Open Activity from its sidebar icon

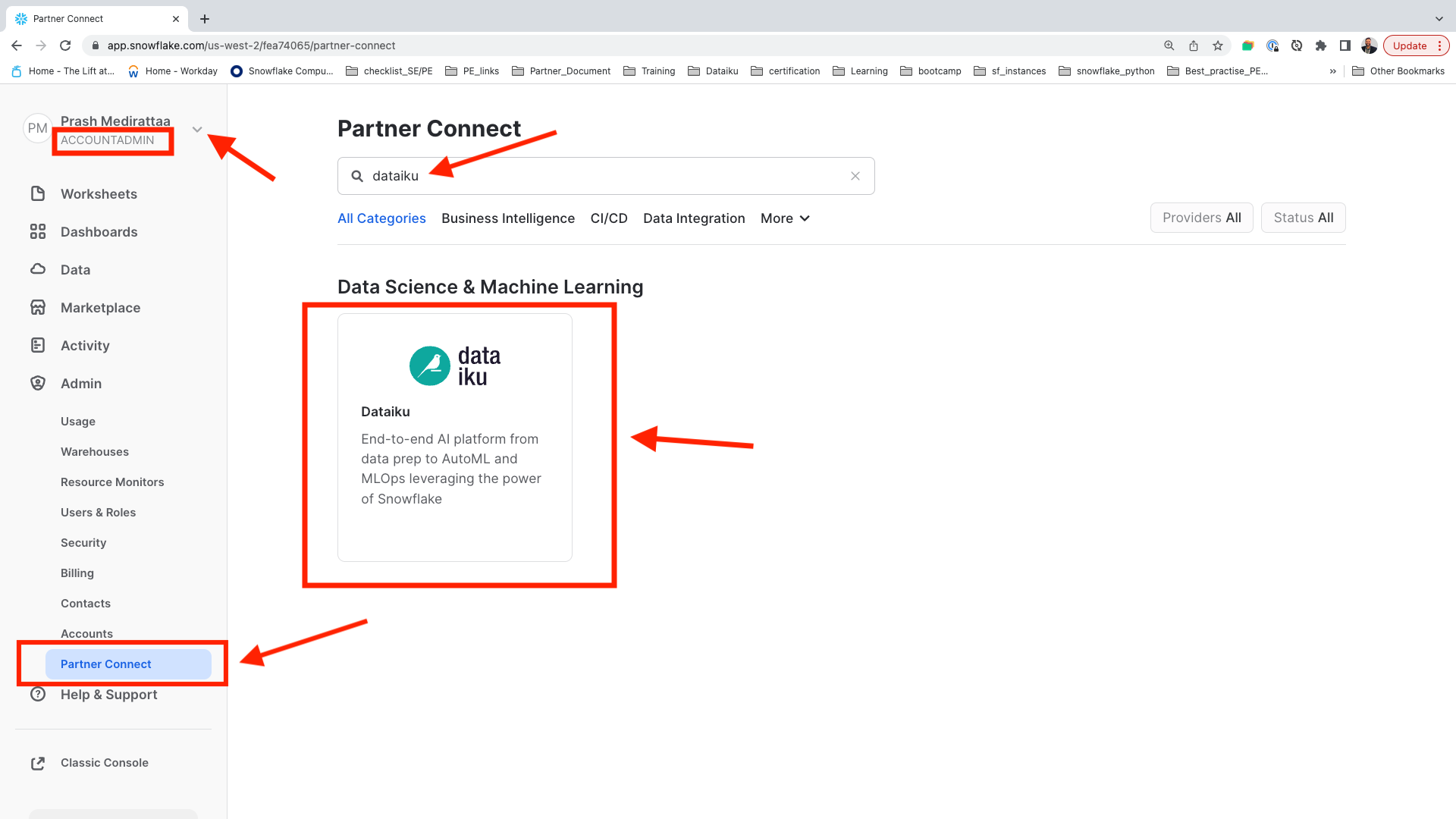click(x=38, y=345)
